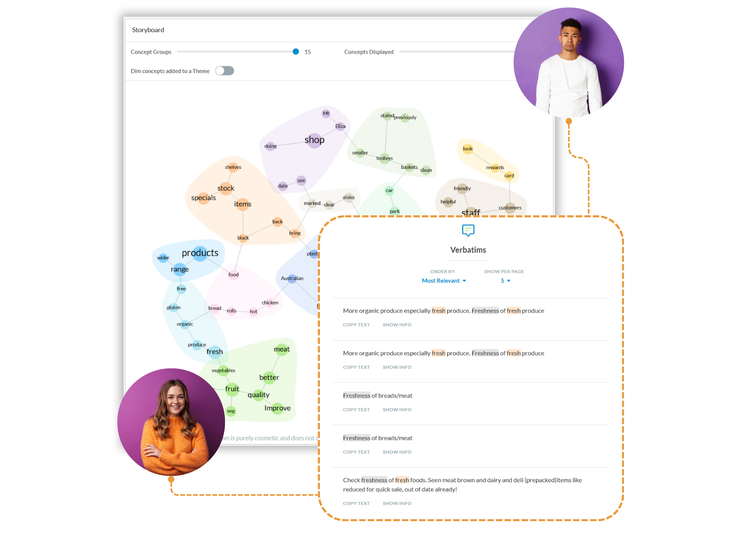Copy text of the 'Check freshness' verbatim
Screen dimensions: 748x534
click(356, 503)
